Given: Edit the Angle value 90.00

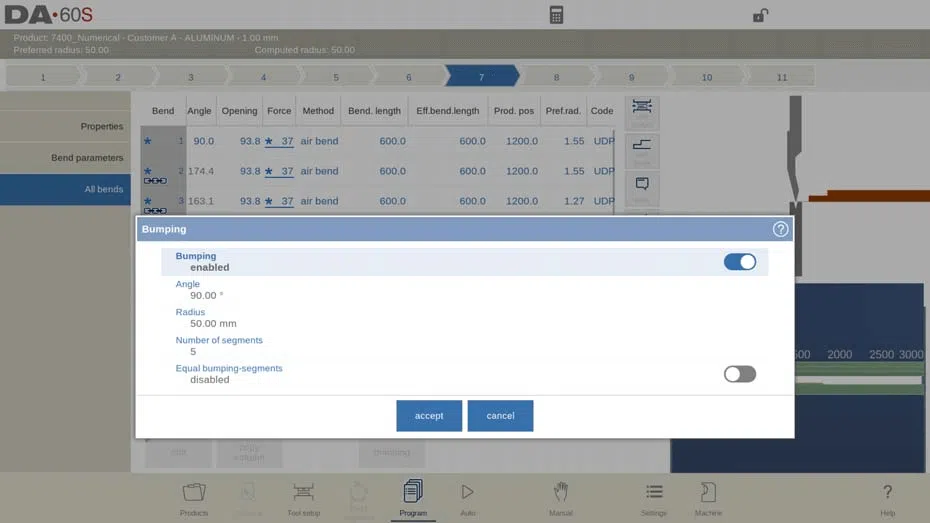Looking at the screenshot, I should tap(206, 295).
